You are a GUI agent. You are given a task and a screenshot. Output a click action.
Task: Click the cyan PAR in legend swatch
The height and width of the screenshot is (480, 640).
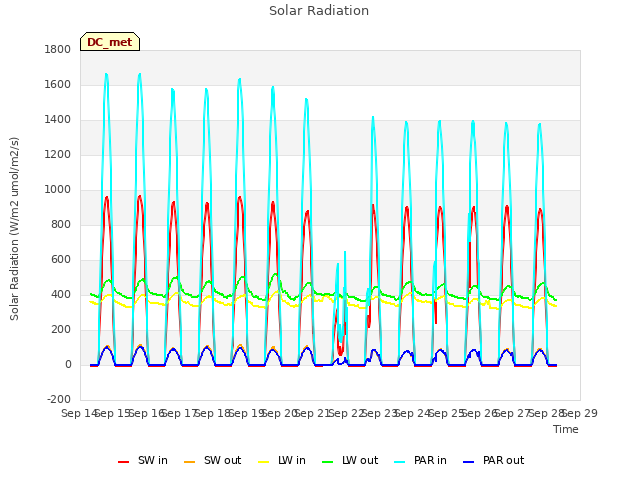click(400, 462)
